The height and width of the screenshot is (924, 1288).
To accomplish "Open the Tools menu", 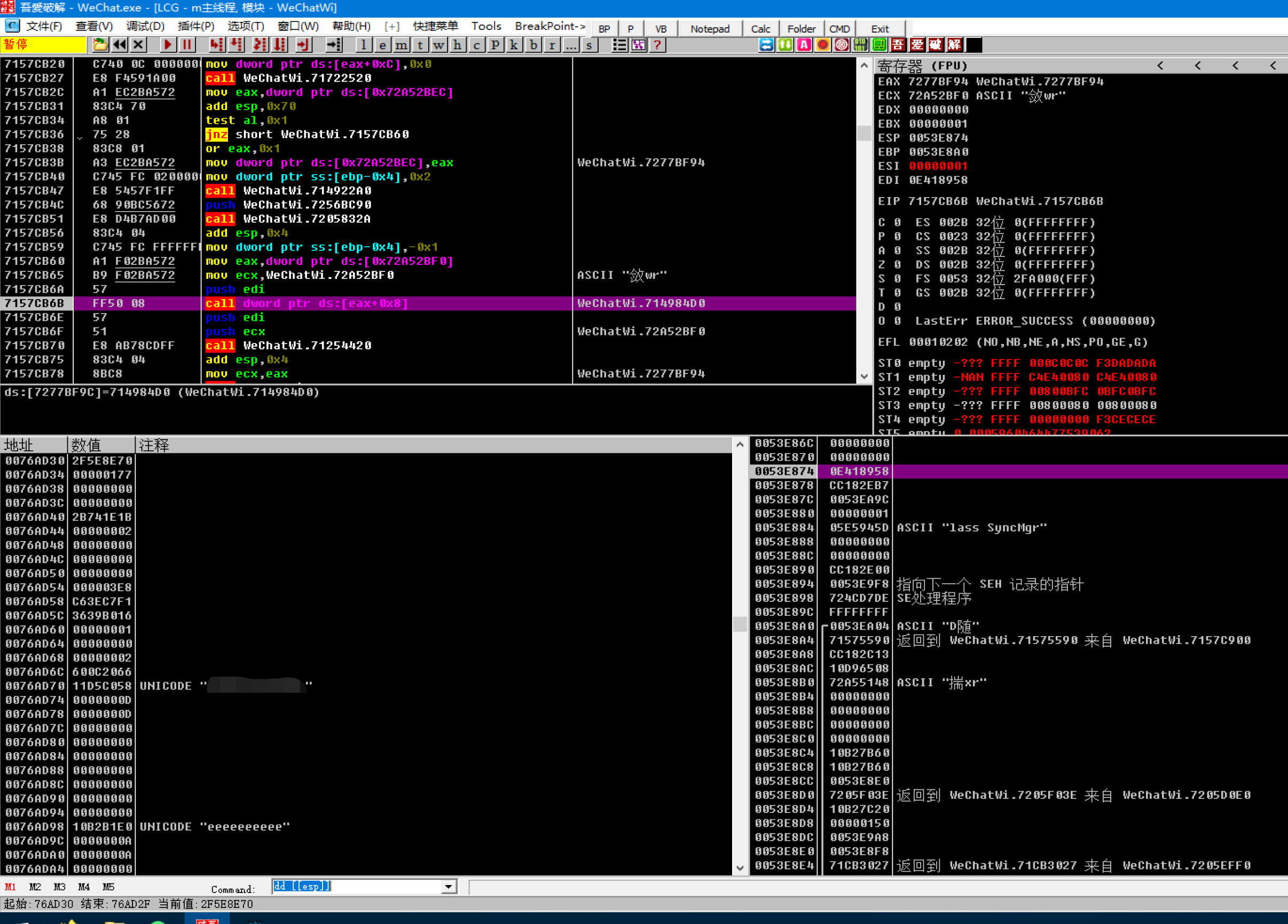I will [486, 26].
